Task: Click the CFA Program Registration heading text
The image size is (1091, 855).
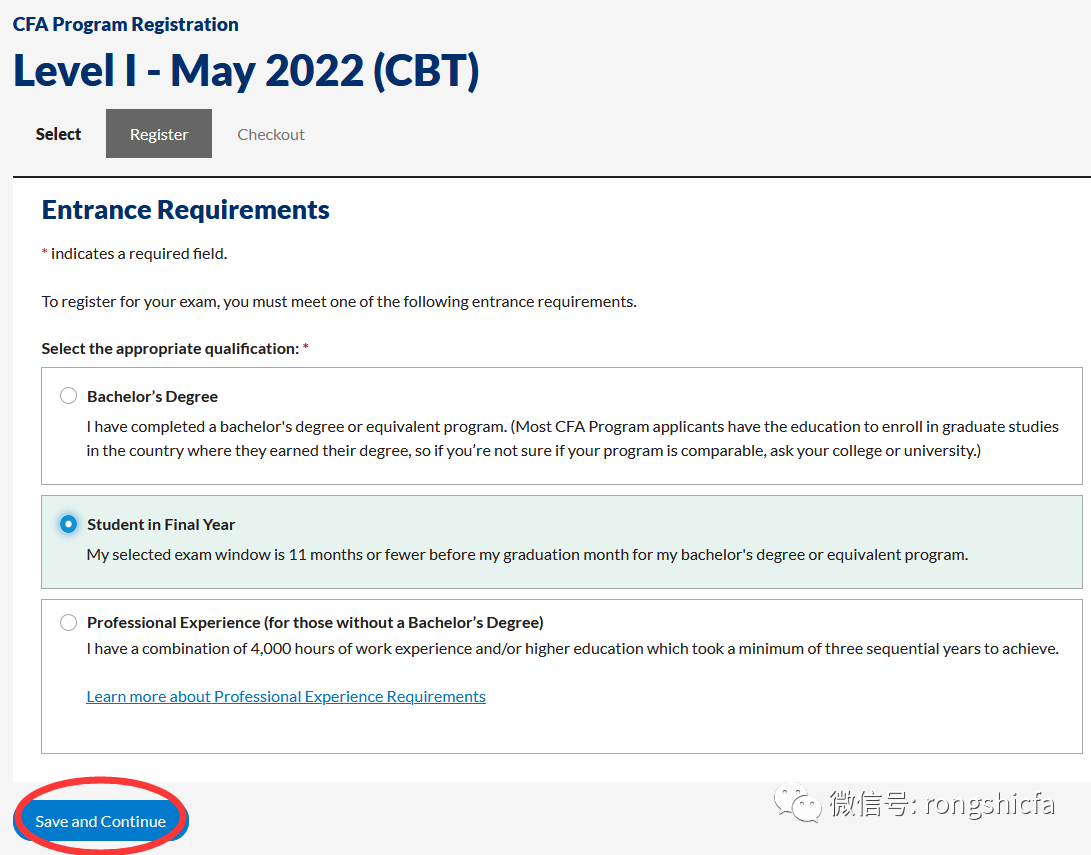Action: click(125, 24)
